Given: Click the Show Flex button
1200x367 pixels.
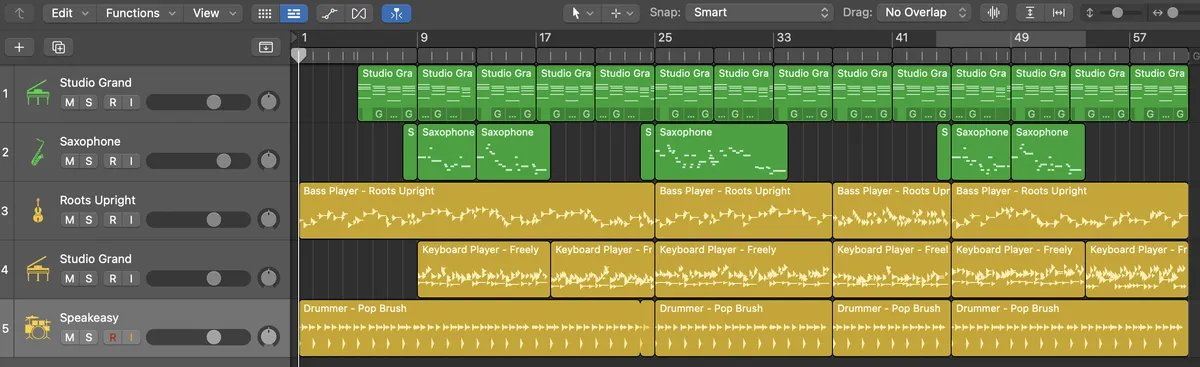Looking at the screenshot, I should [x=359, y=13].
